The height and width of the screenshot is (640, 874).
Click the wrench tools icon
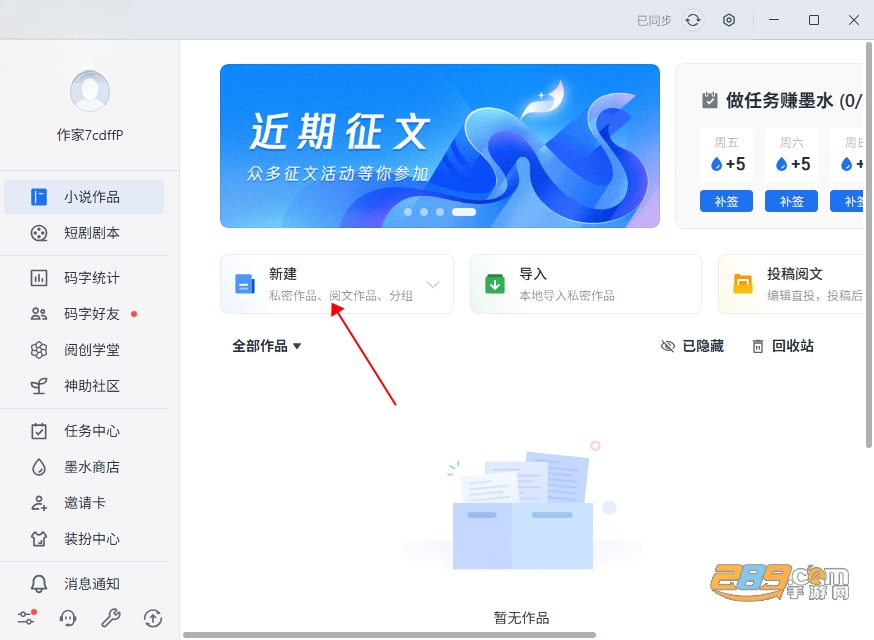click(110, 618)
